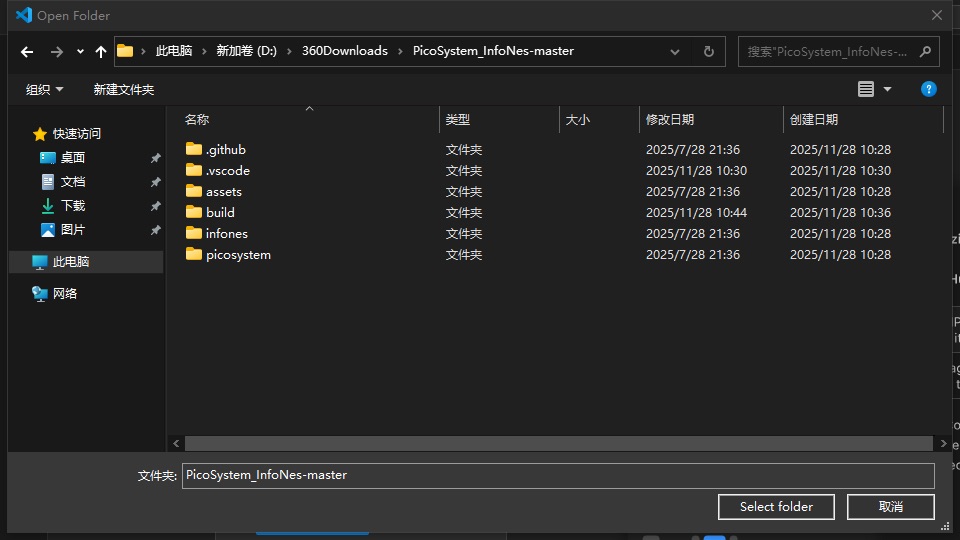Select 此电脑 in the address breadcrumb
Screen dimensions: 960x540
[x=174, y=51]
